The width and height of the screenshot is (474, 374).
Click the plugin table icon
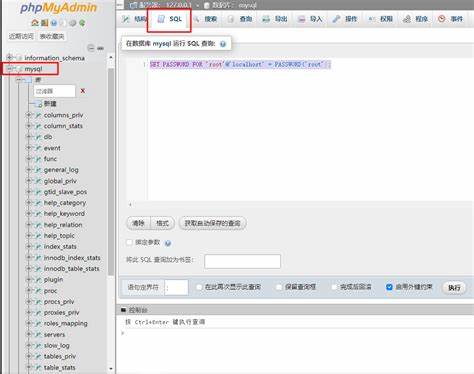pos(38,280)
